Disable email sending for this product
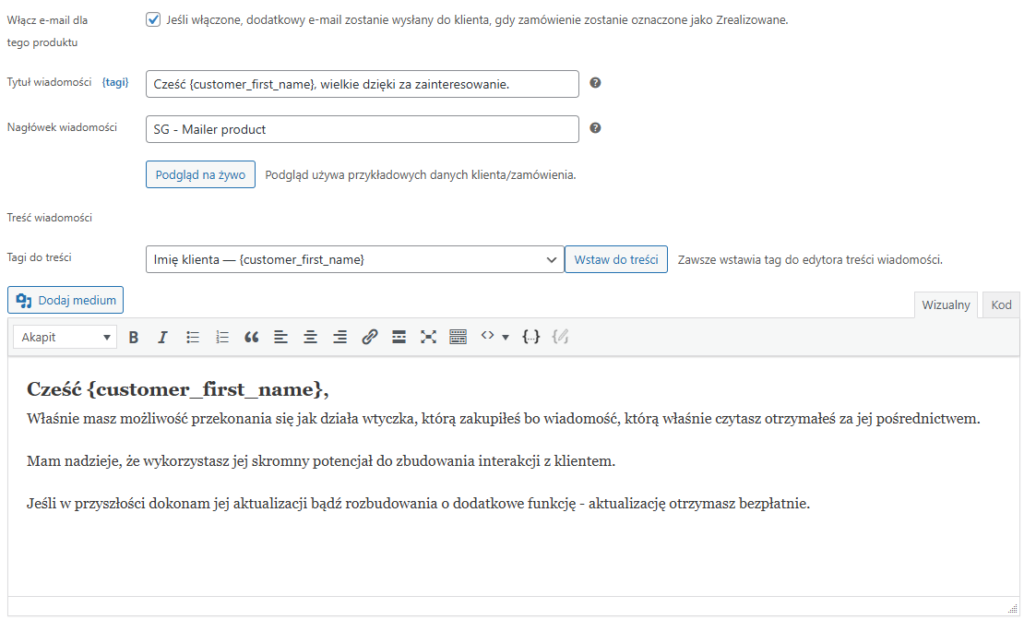Viewport: 1024px width, 620px height. 153,17
